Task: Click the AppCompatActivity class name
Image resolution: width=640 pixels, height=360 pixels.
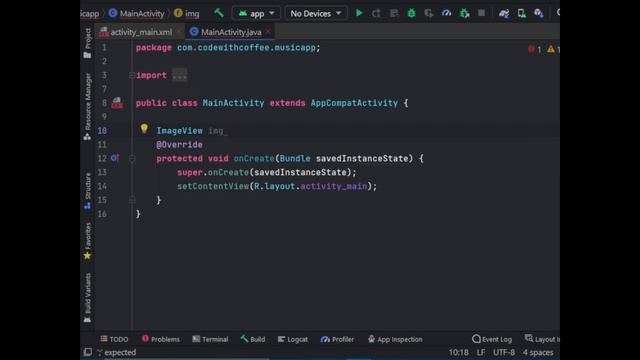Action: (x=354, y=103)
